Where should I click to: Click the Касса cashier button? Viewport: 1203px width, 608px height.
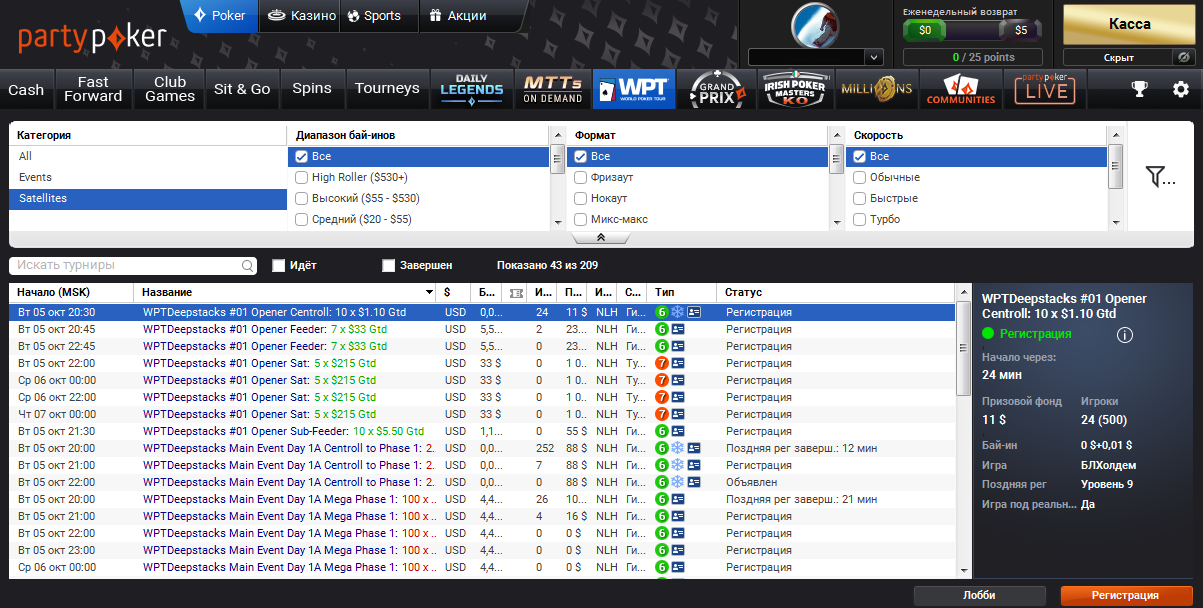(x=1130, y=24)
